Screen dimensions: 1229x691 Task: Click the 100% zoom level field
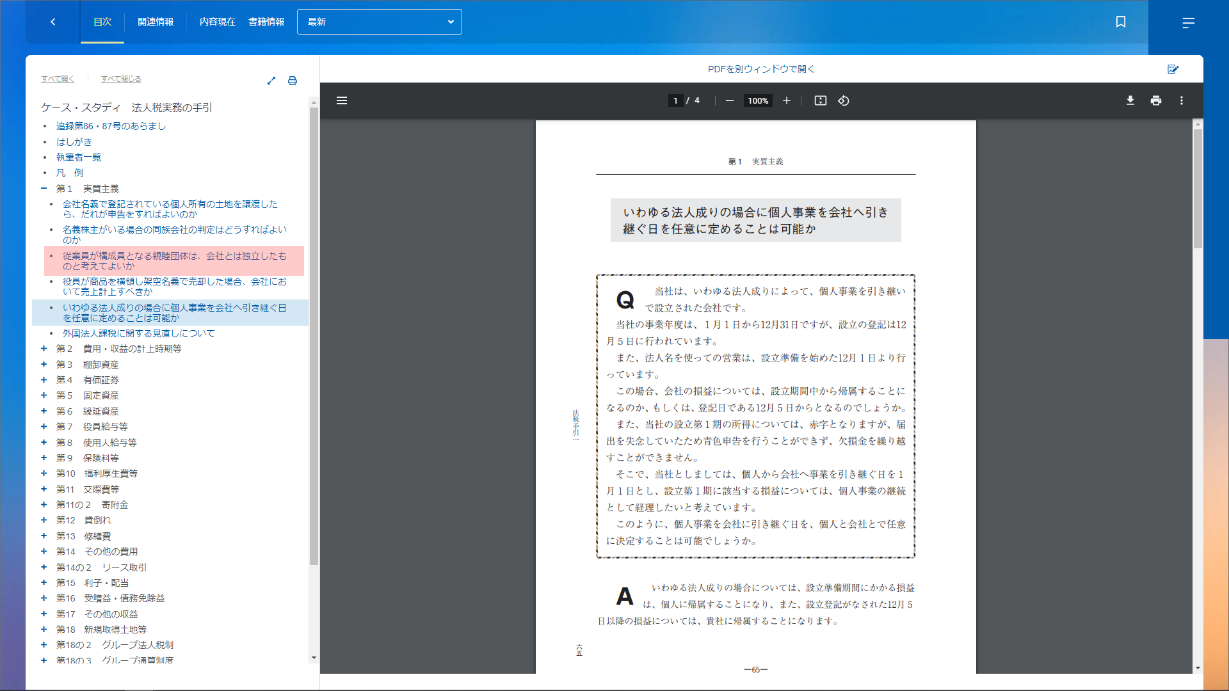point(758,100)
